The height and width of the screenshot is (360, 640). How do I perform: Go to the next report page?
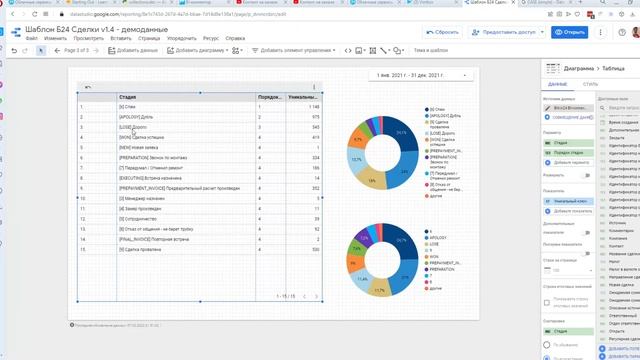click(x=96, y=51)
